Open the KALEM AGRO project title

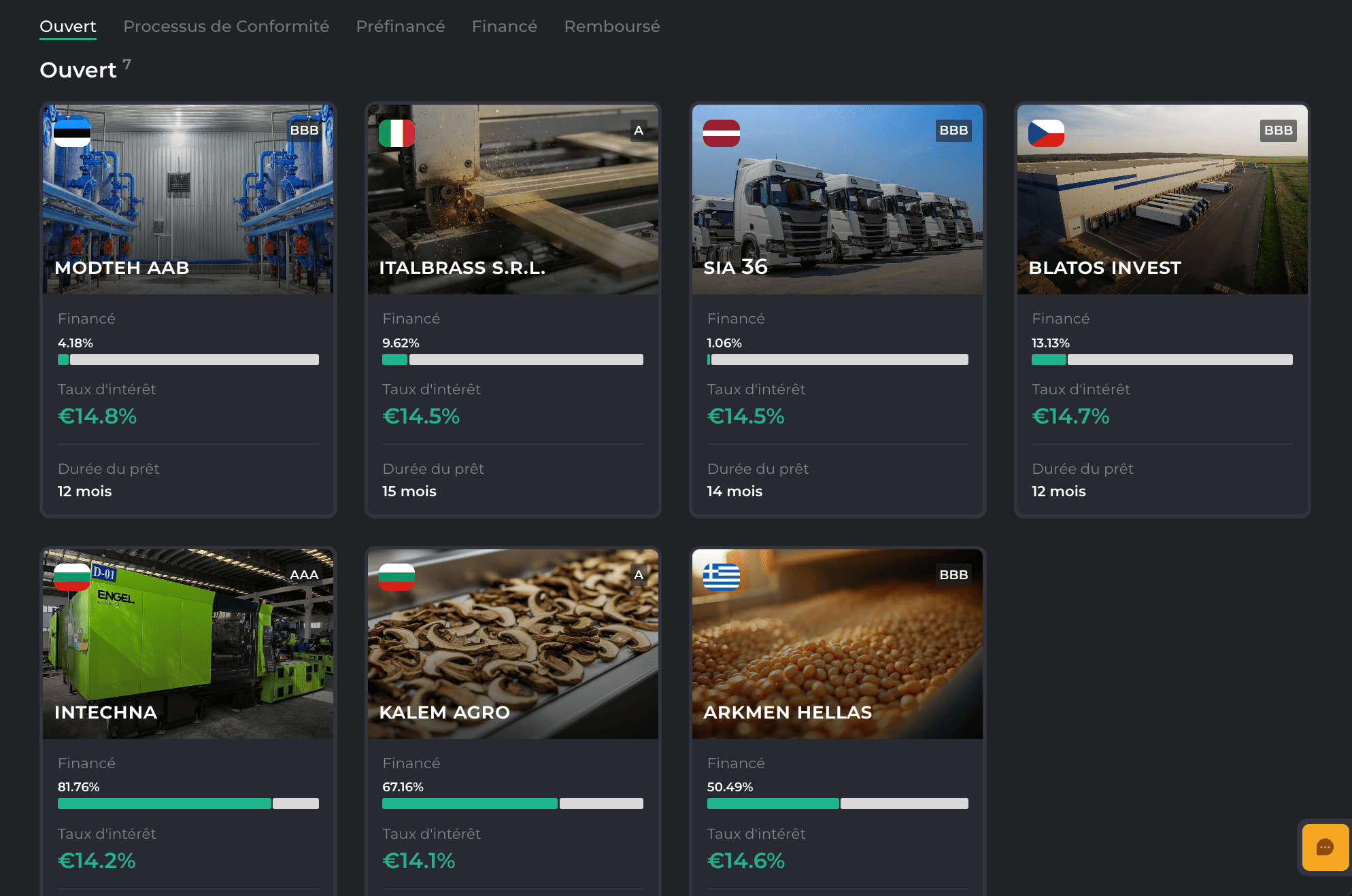[x=444, y=712]
